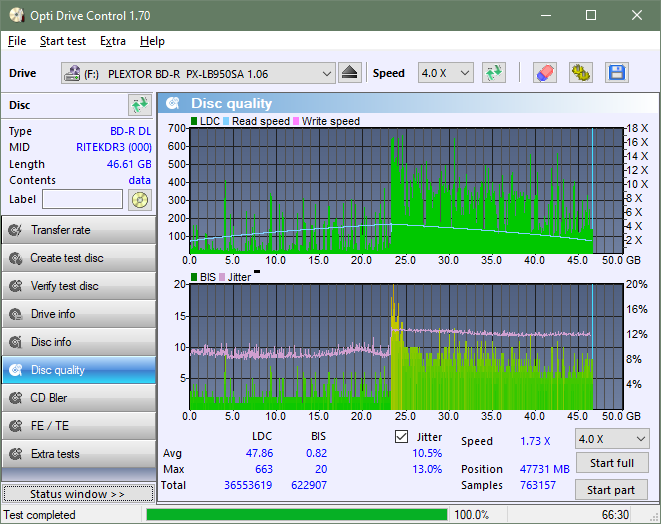
Task: Click the BIS Total value 622907
Action: (x=309, y=485)
